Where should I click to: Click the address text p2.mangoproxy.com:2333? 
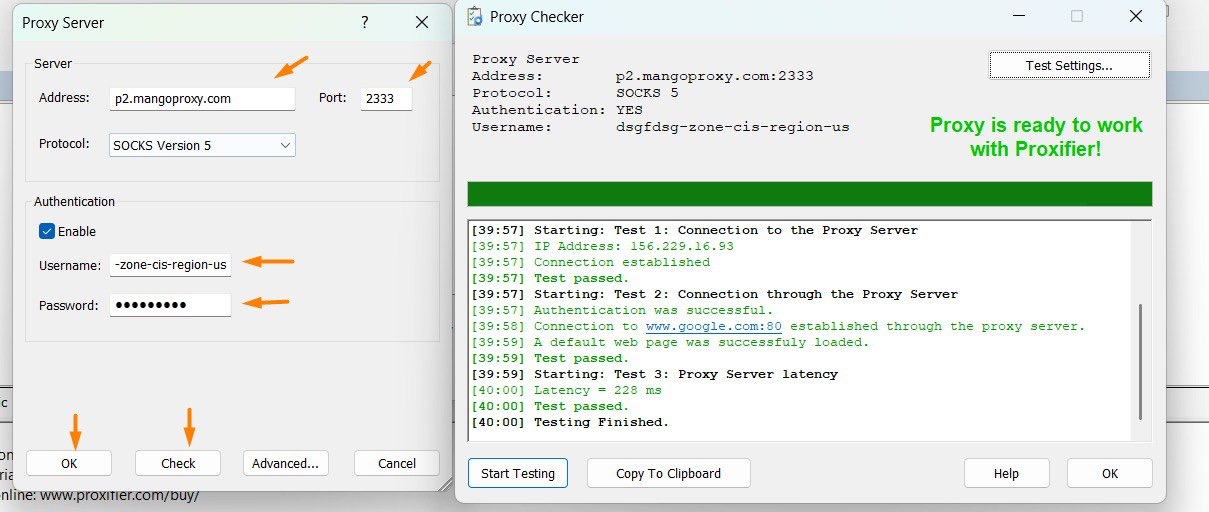[714, 76]
